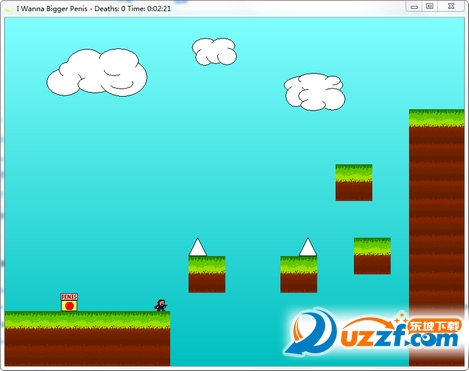Click the white spike on left block
Viewport: 469px width, 371px height.
tap(198, 247)
